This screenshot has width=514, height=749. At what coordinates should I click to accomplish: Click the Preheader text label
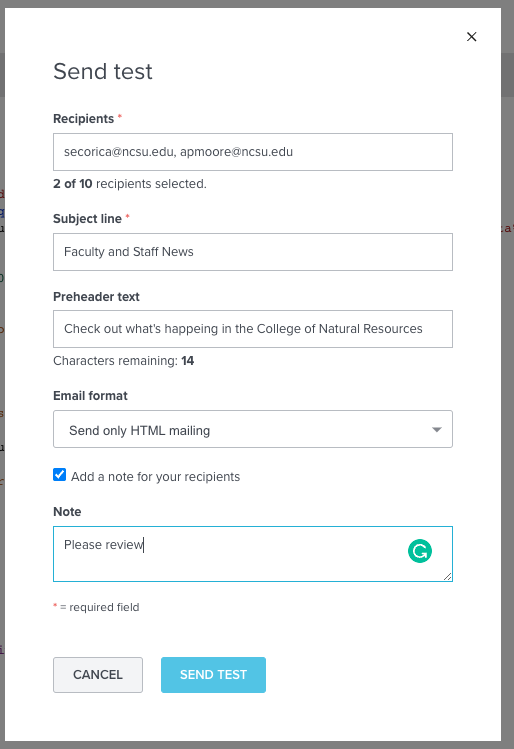point(96,297)
